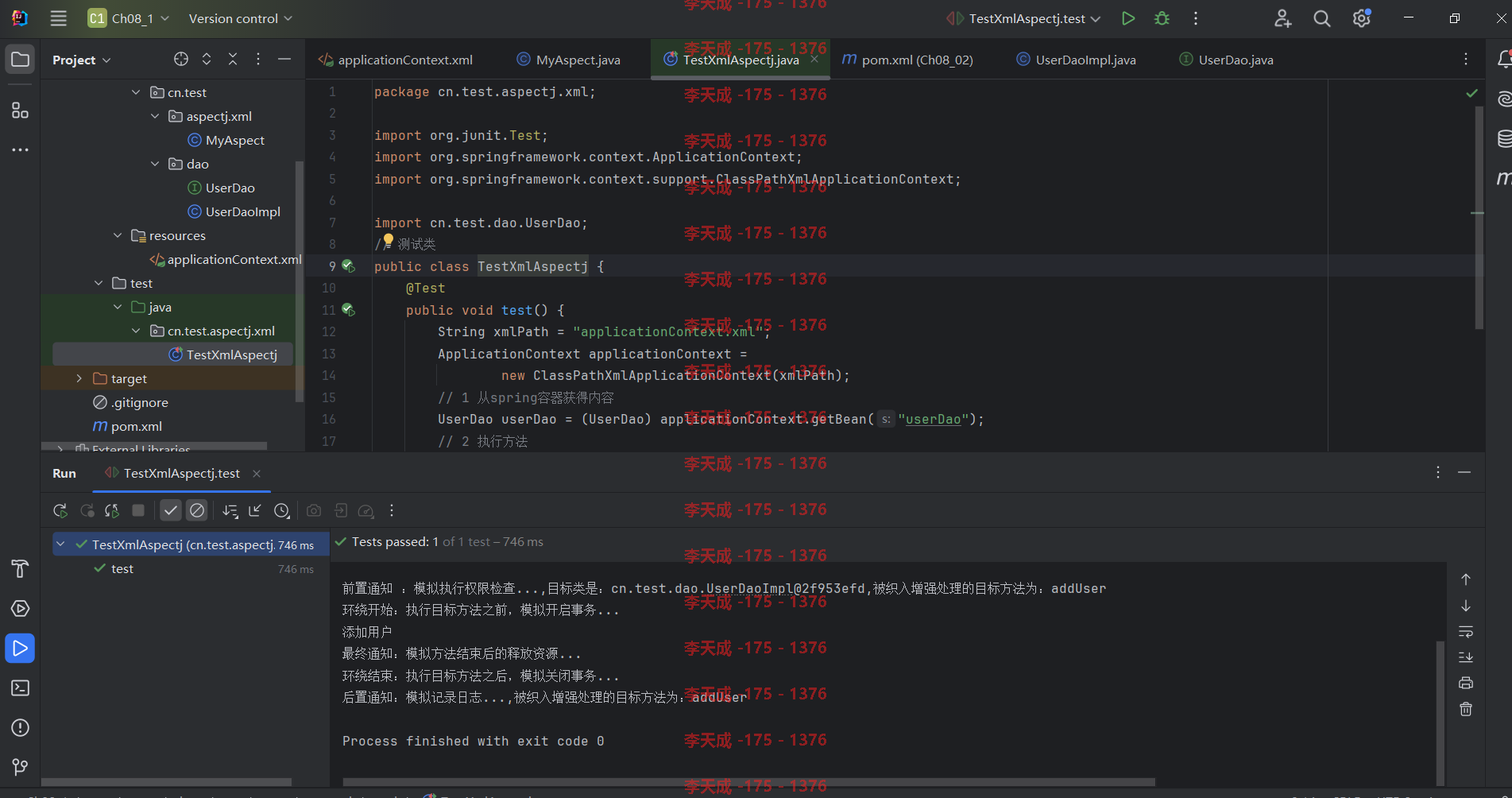Click the intention lightbulb on line 8
This screenshot has width=1512, height=798.
[x=388, y=240]
